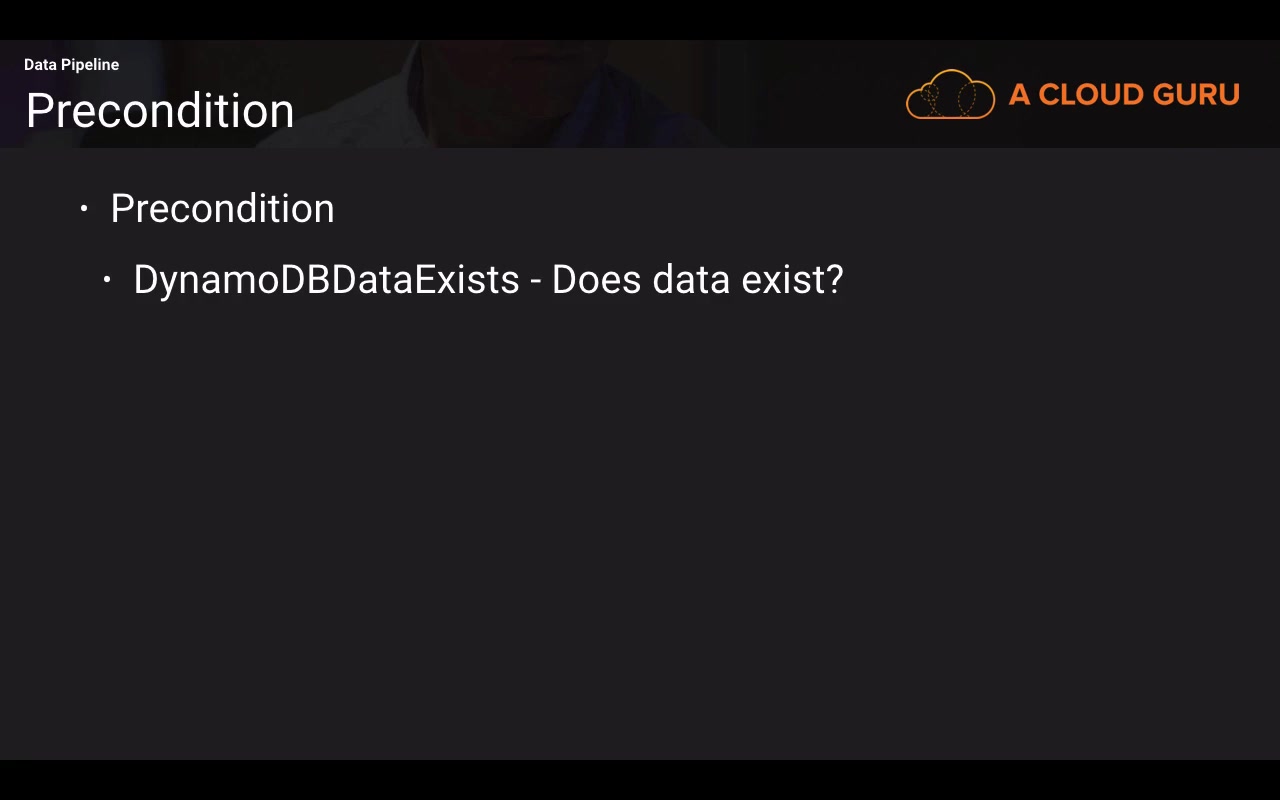
Task: Click the A CLOUD GURU brand text
Action: [1124, 95]
